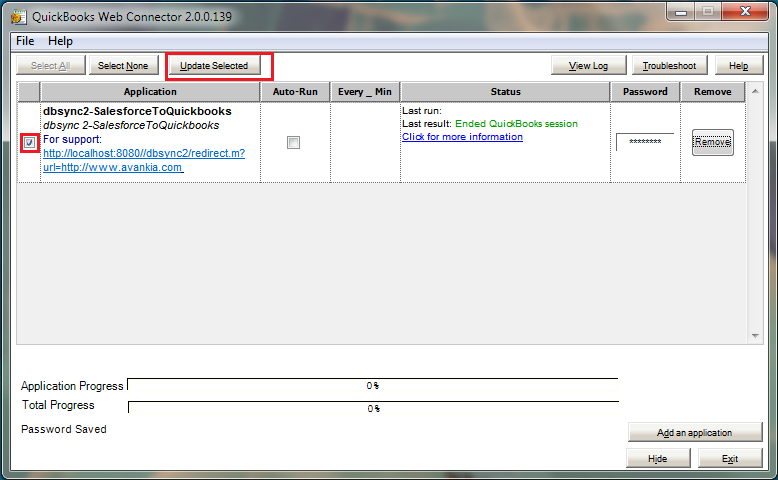Hide the Web Connector window
This screenshot has width=778, height=480.
(x=657, y=458)
